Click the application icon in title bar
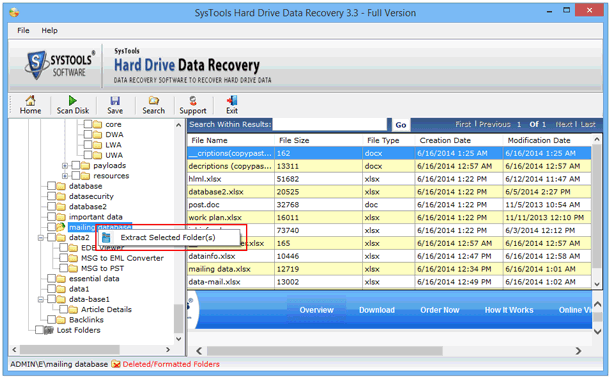Image resolution: width=611 pixels, height=378 pixels. point(14,12)
